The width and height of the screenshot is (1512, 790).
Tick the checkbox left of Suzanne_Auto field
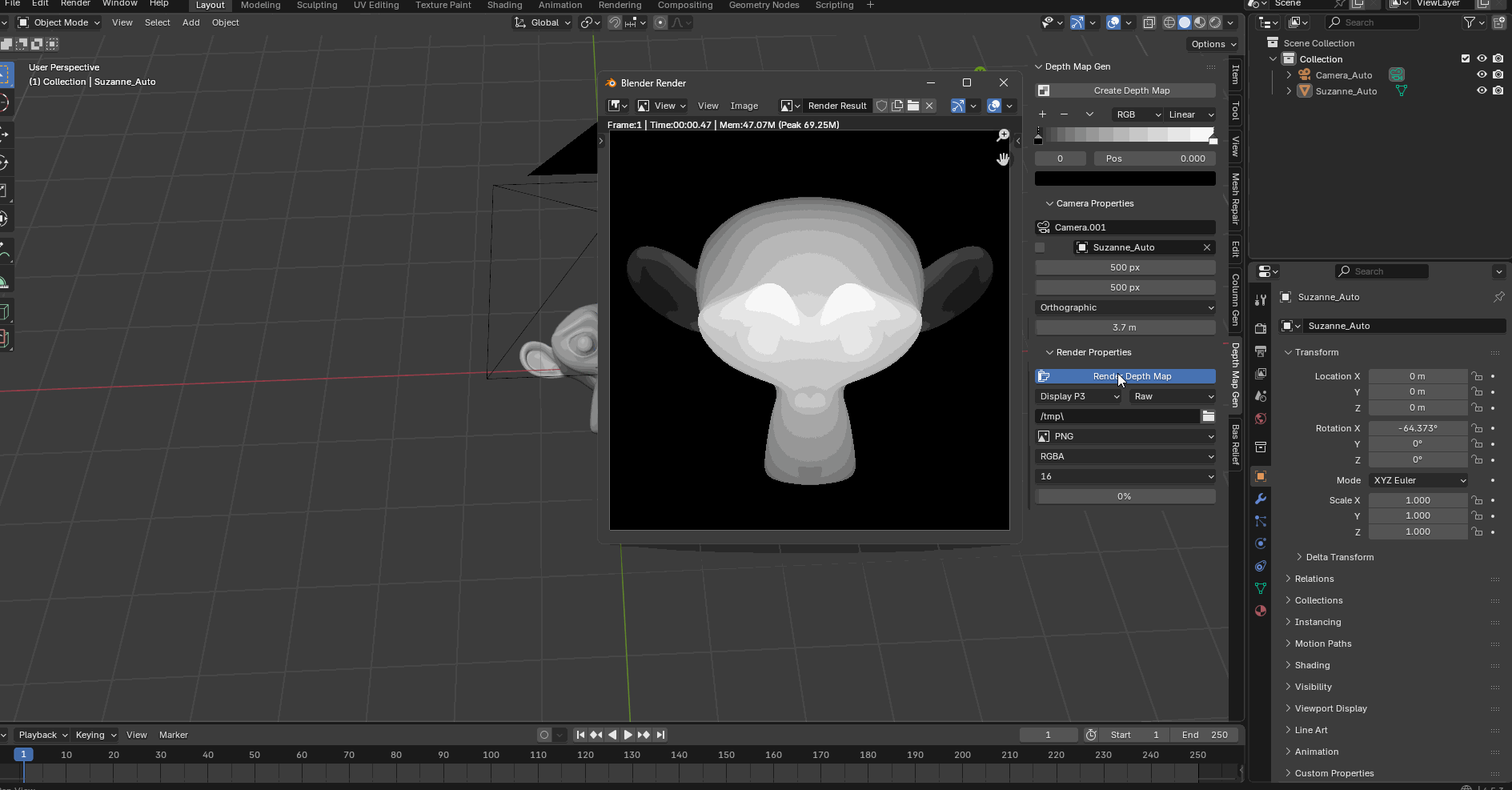click(1040, 247)
